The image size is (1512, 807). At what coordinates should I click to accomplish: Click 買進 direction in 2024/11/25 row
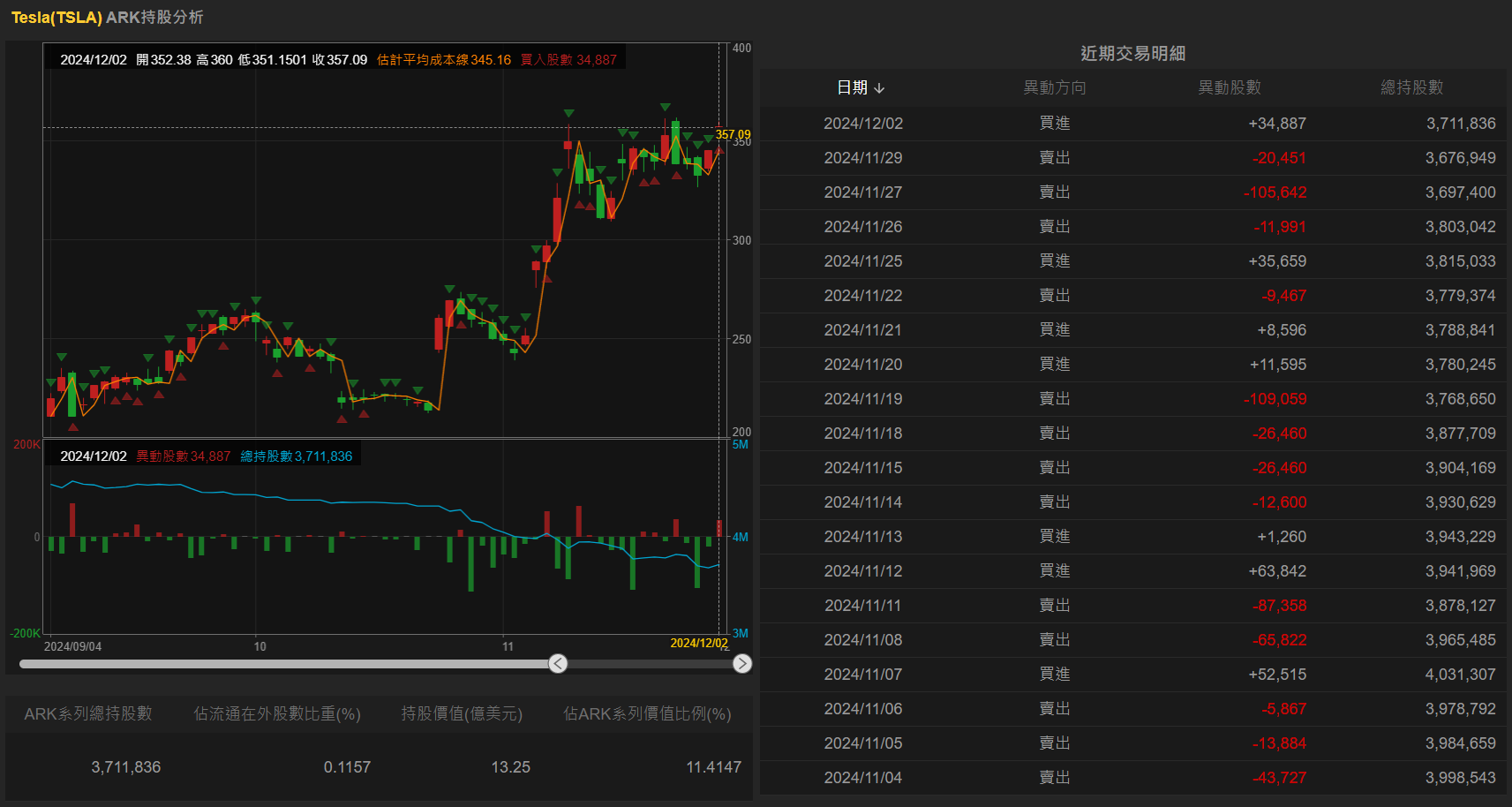[x=1055, y=261]
